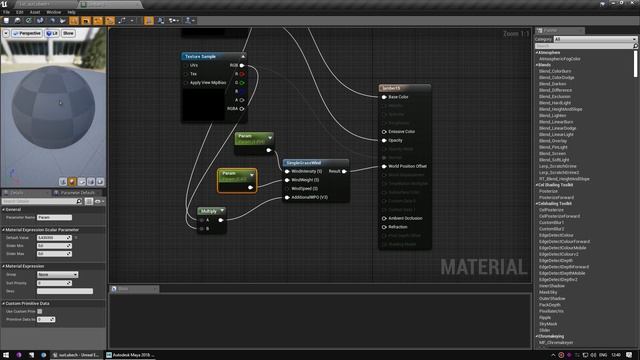Click the Default Value field

point(54,238)
